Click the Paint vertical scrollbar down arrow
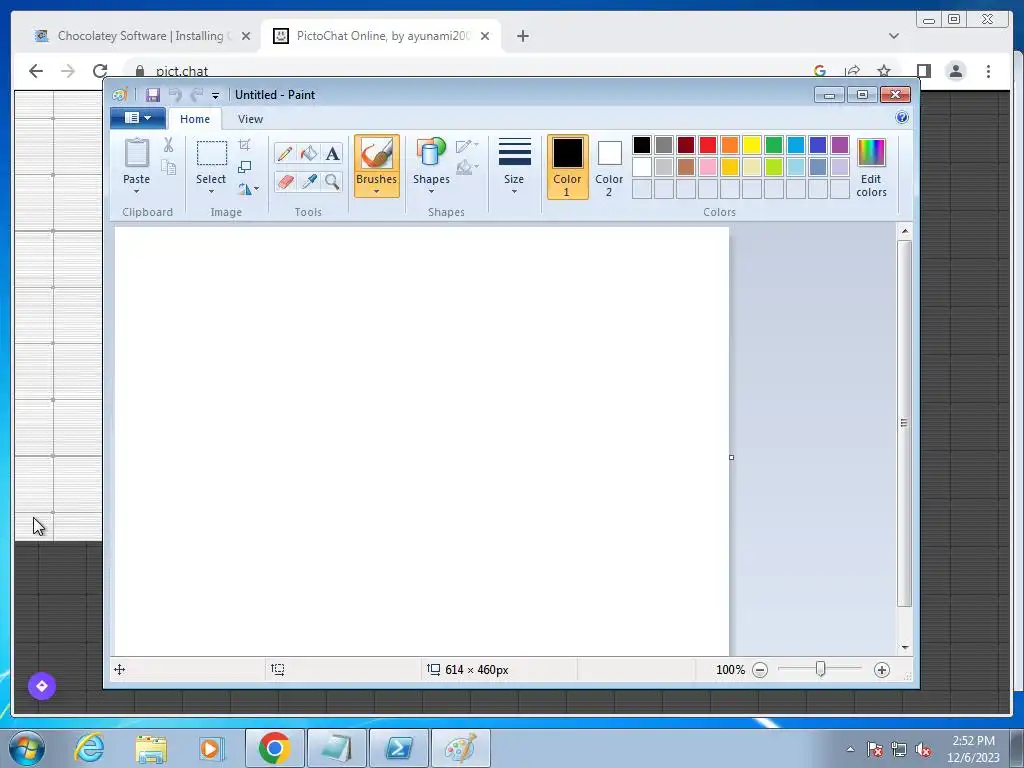1024x768 pixels. [x=904, y=647]
